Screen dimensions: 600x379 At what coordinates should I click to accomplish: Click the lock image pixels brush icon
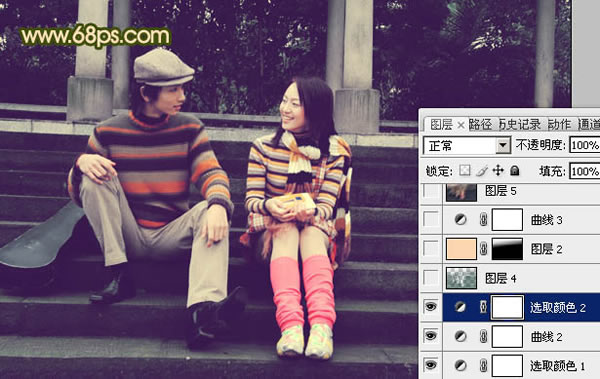[482, 170]
